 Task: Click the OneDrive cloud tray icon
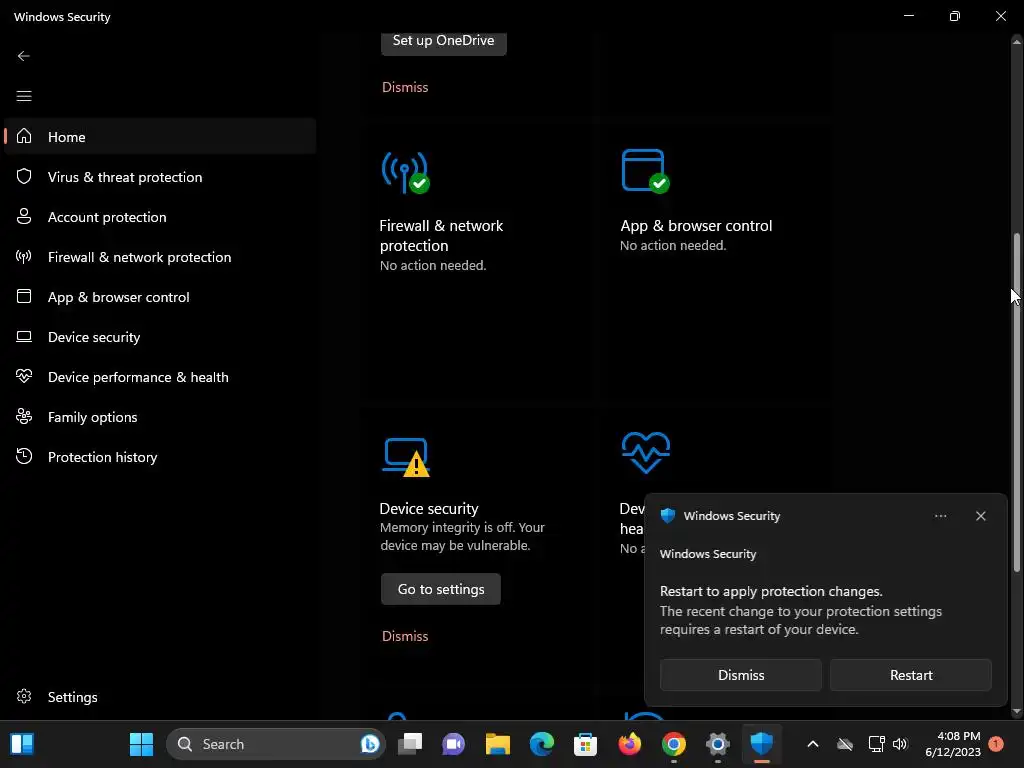[845, 744]
